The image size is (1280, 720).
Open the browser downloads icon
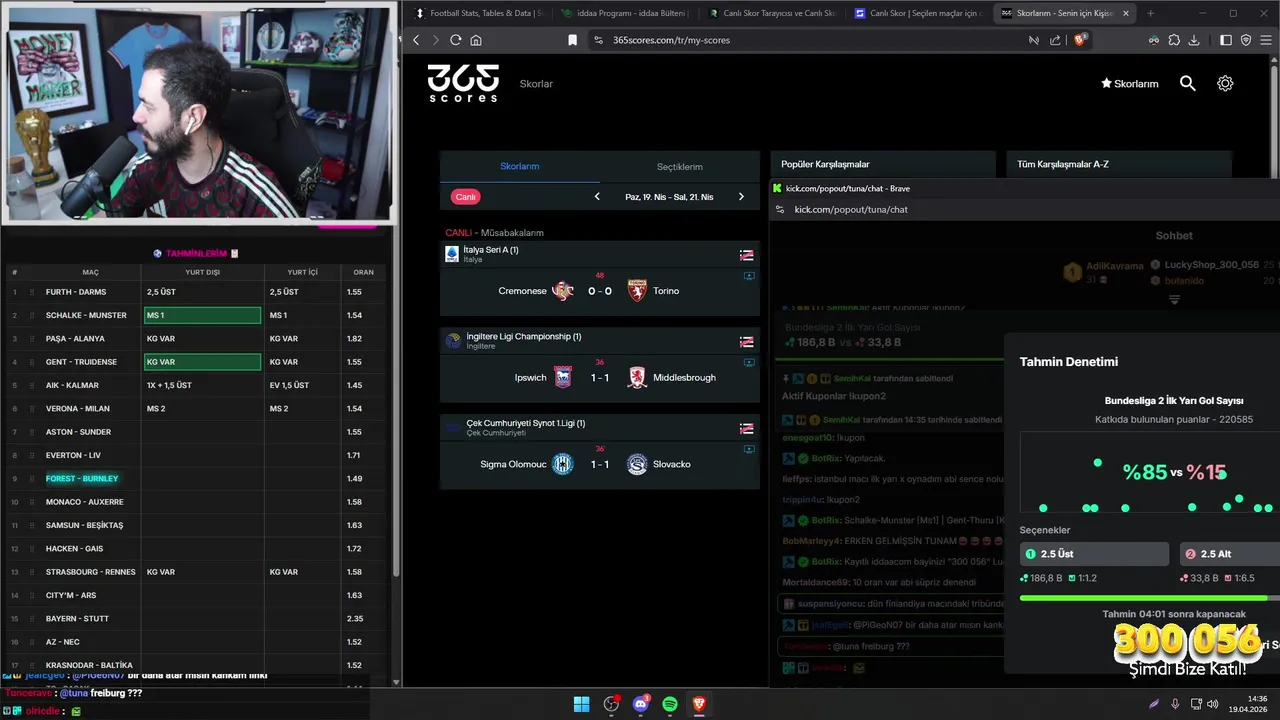point(1194,40)
